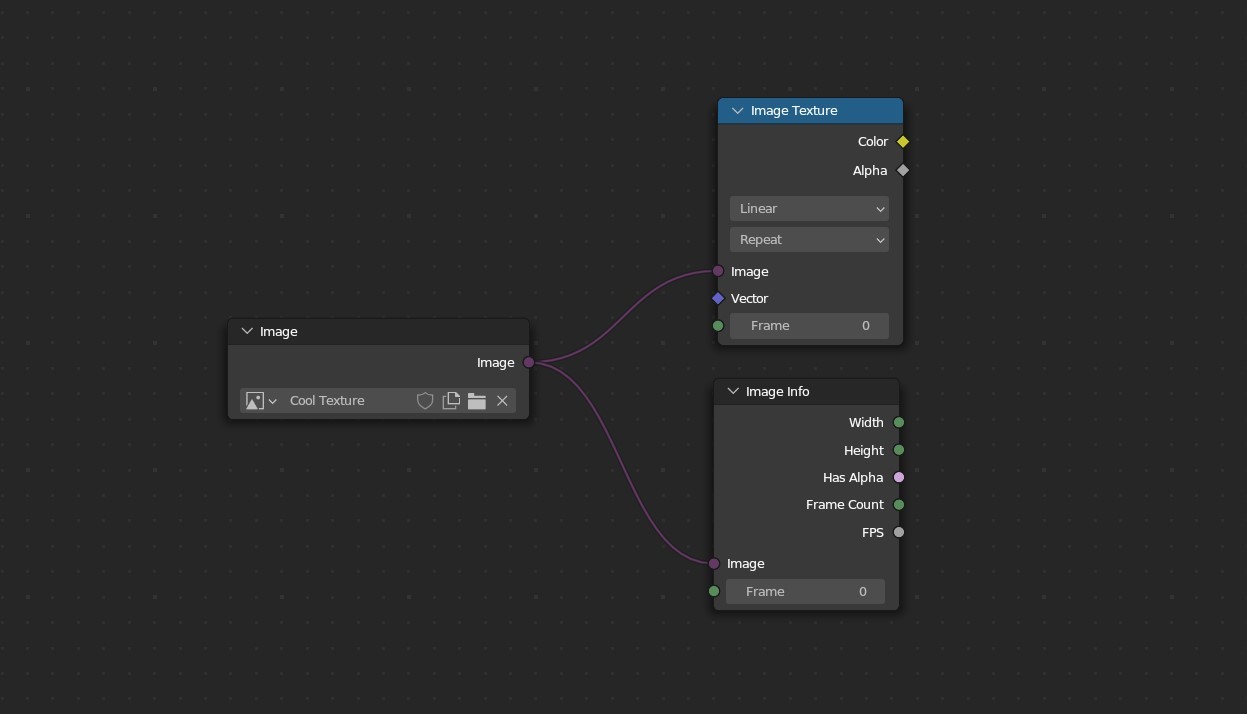Click Image output socket of Image node
Screen dimensions: 1247x714
pyautogui.click(x=529, y=363)
